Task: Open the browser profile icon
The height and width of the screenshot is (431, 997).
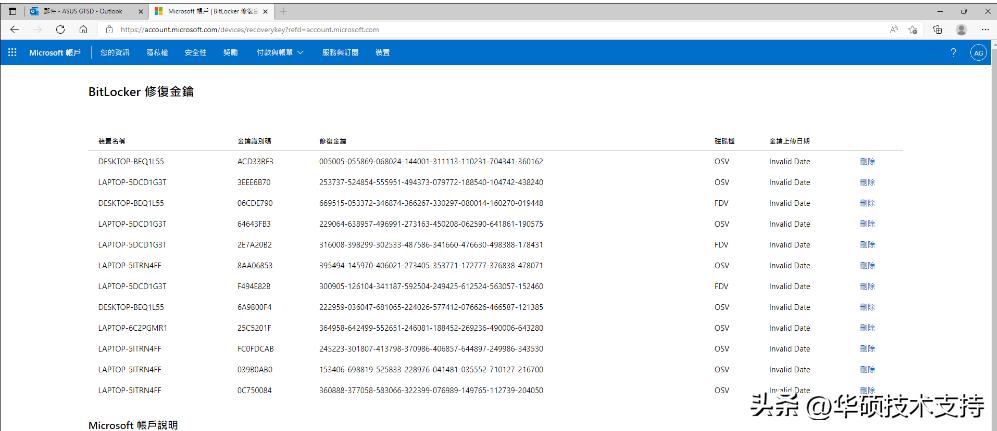Action: click(x=961, y=29)
